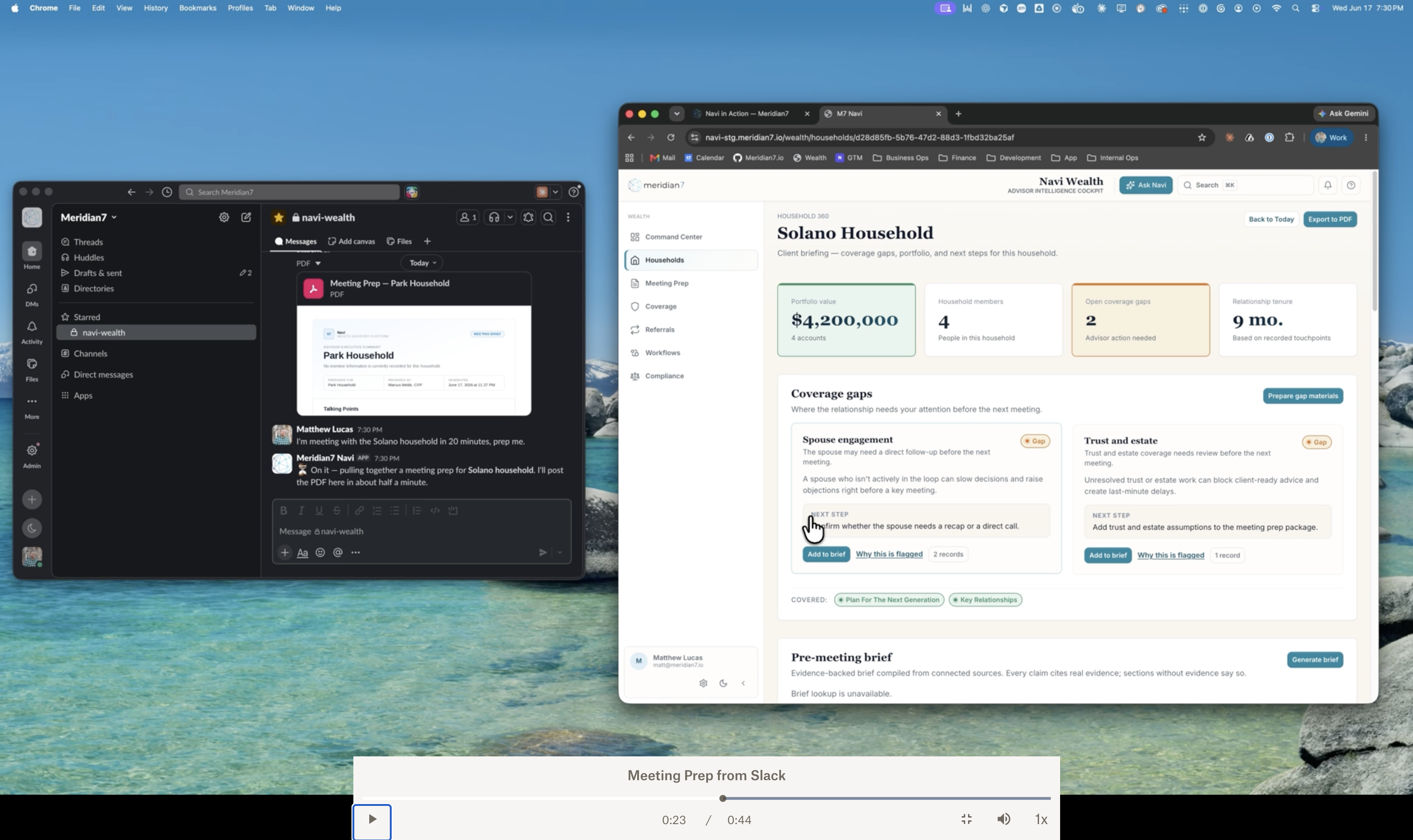Toggle dark mode moon in Navi sidebar

pos(723,683)
